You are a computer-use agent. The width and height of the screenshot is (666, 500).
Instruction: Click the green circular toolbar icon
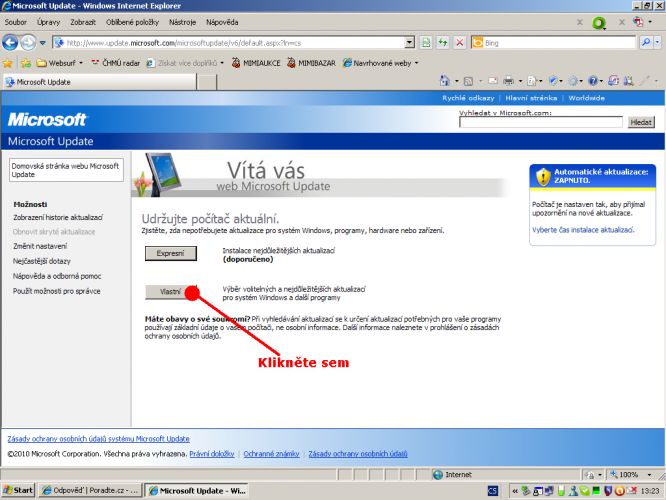click(598, 23)
